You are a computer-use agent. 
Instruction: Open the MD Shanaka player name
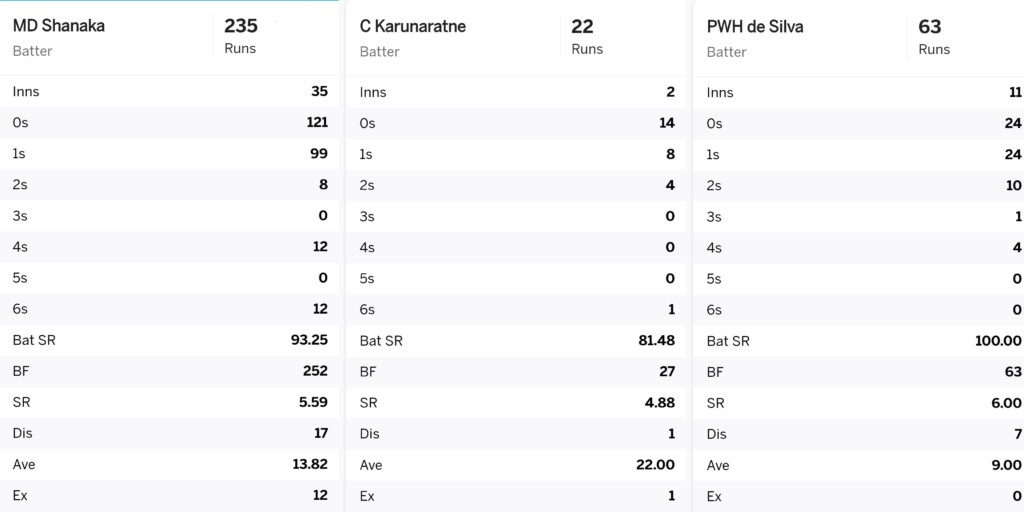(59, 26)
